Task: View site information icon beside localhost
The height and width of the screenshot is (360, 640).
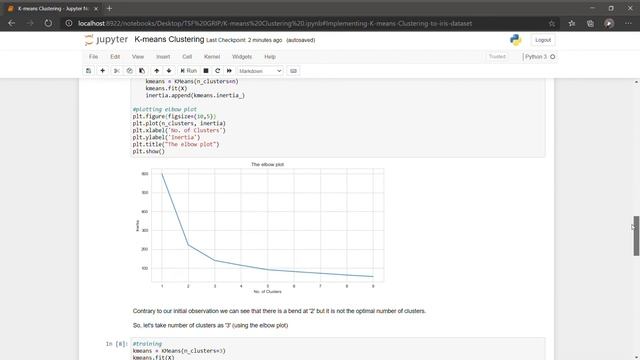Action: (69, 24)
